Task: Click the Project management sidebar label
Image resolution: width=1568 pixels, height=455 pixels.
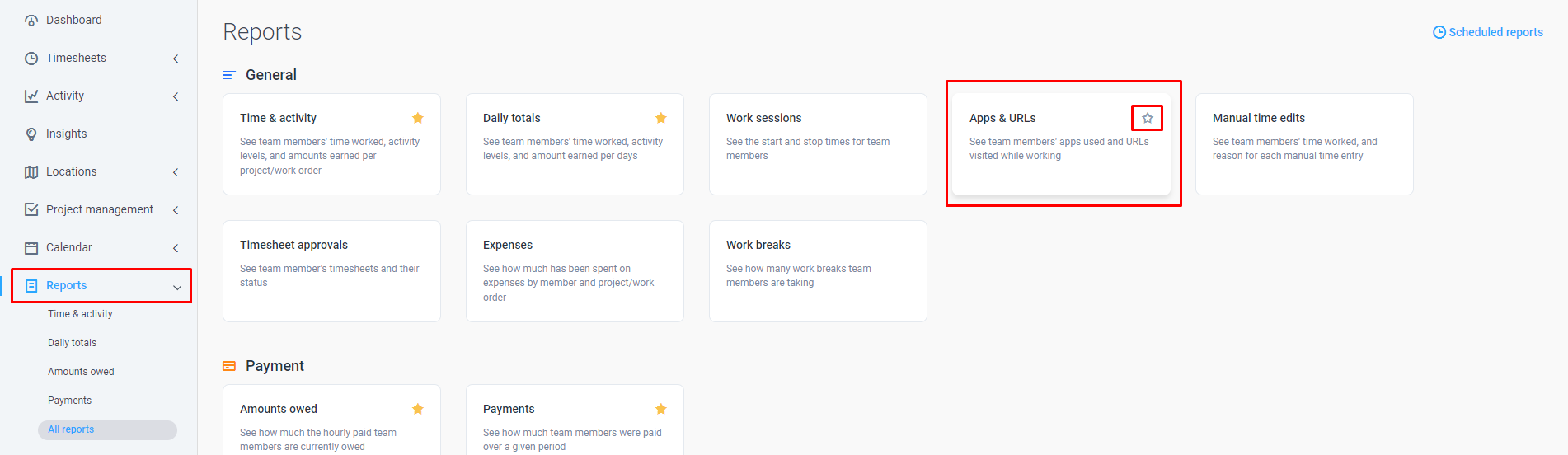Action: [x=100, y=209]
